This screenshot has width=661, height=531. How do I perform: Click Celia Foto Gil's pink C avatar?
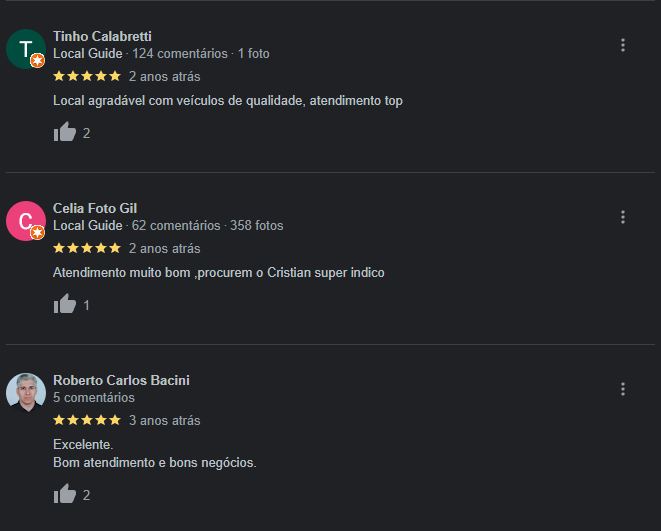click(26, 221)
